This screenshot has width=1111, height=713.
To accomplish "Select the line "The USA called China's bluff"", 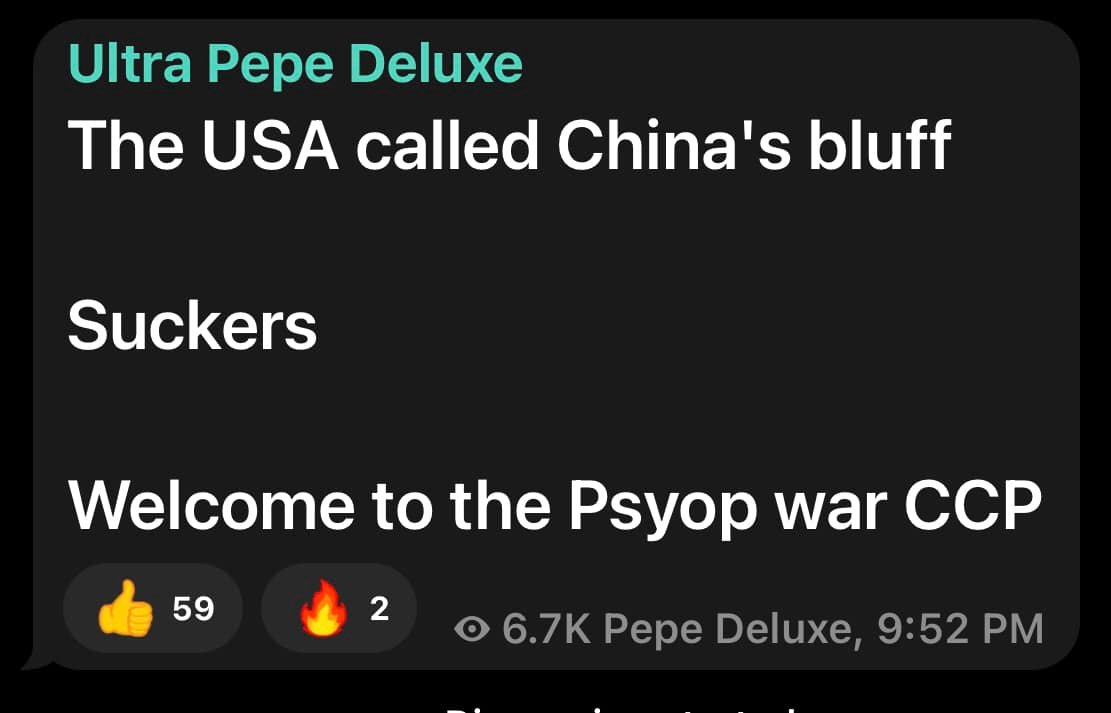I will (509, 146).
